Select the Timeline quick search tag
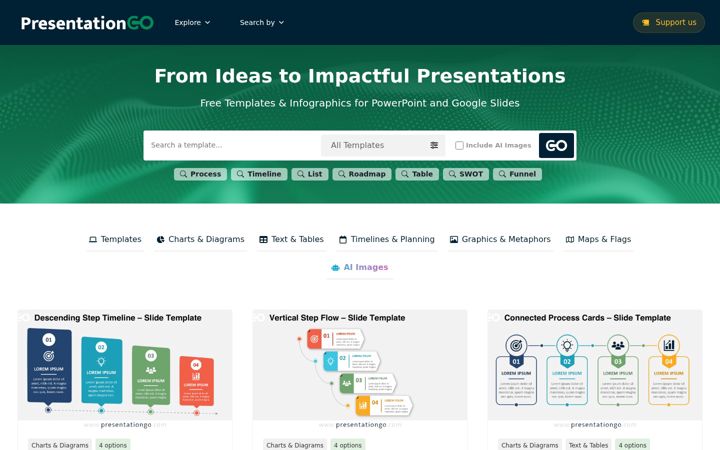 coord(259,174)
